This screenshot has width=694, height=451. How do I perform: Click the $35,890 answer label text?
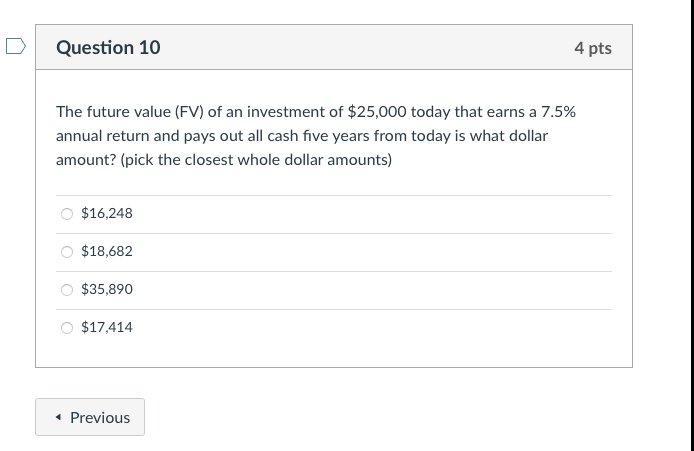[x=107, y=289]
